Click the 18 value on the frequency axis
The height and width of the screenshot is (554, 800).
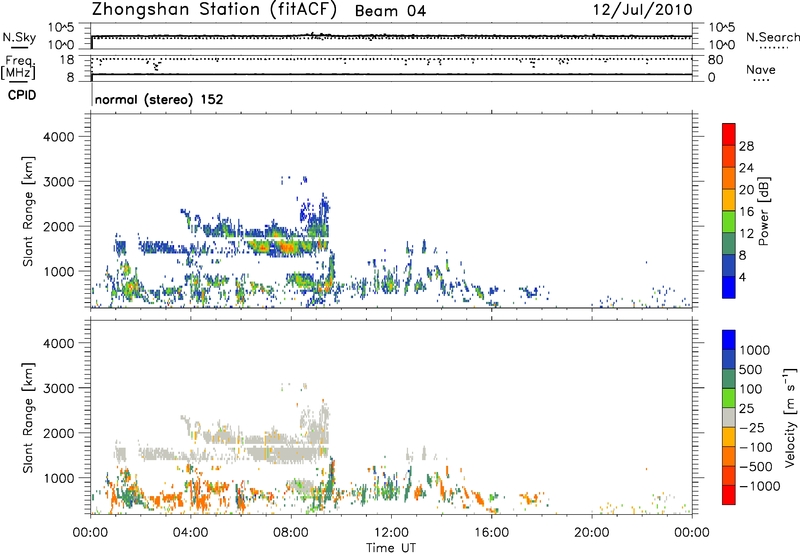67,60
